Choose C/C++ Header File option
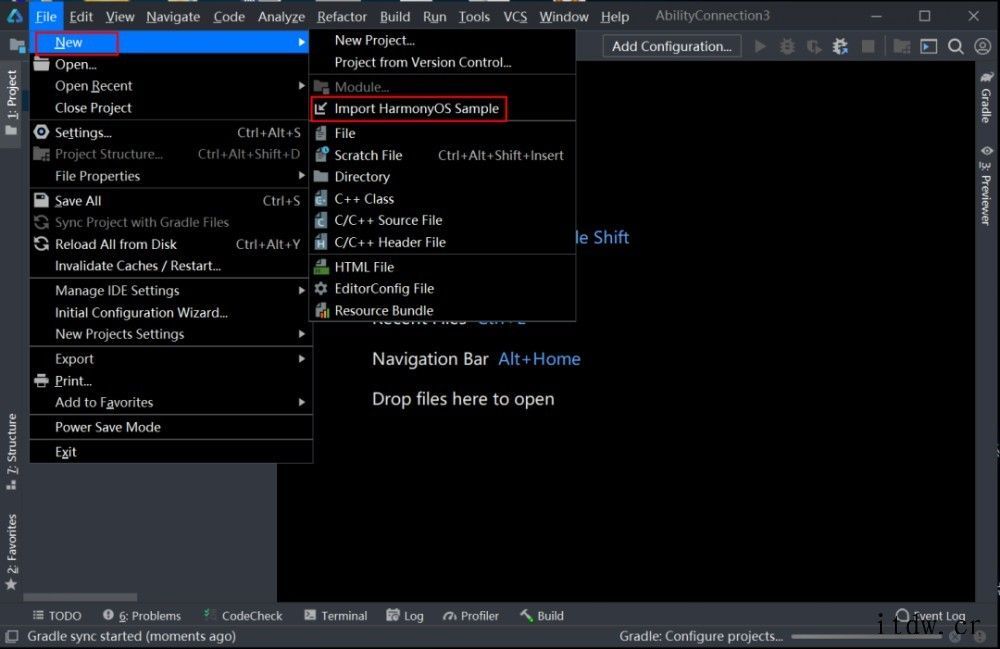Image resolution: width=1000 pixels, height=649 pixels. (443, 242)
